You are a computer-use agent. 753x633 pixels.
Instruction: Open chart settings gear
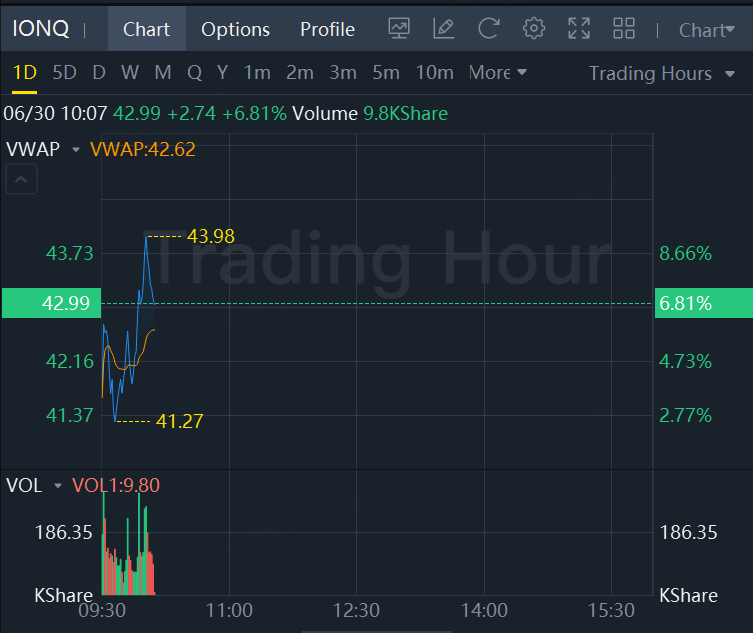[534, 29]
